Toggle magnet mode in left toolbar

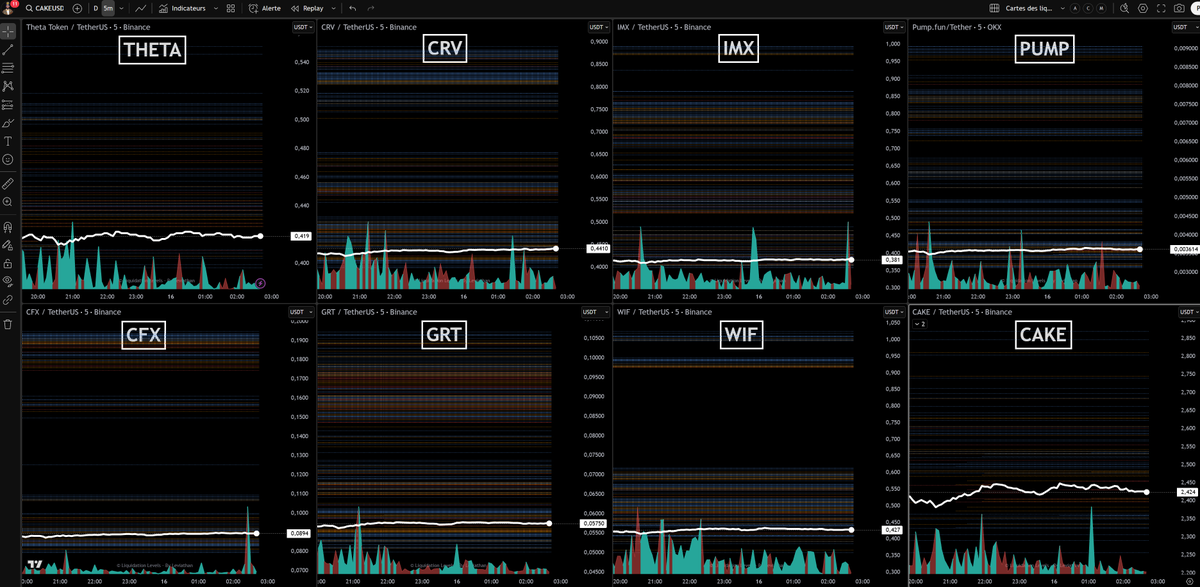coord(8,227)
